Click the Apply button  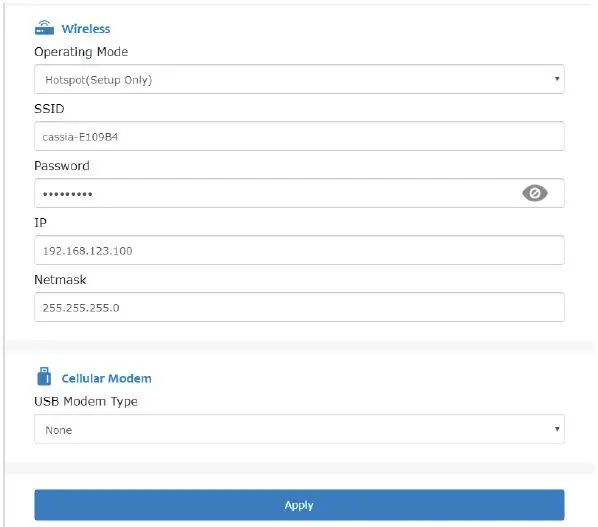(x=299, y=505)
